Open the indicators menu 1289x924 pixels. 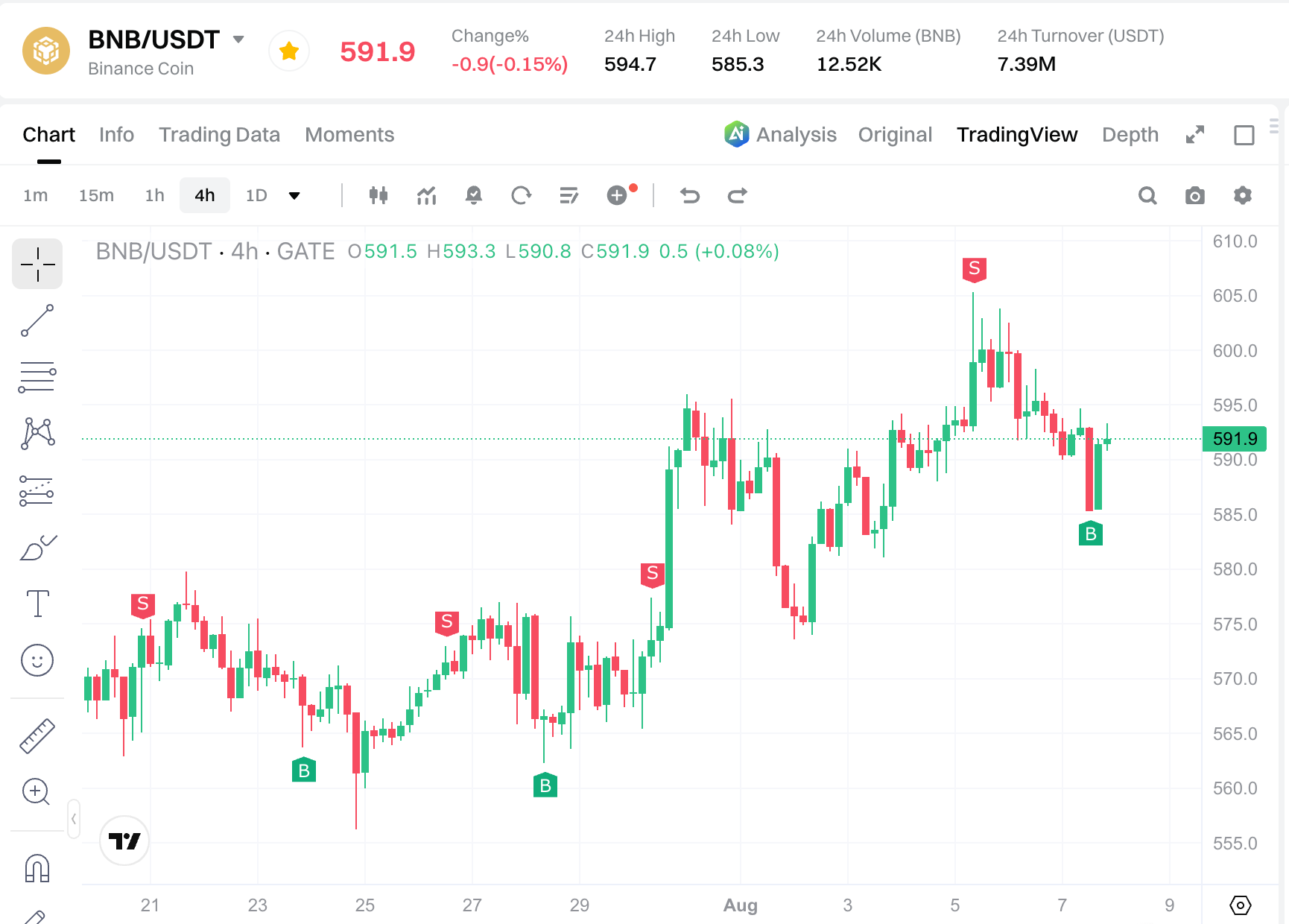[x=426, y=195]
